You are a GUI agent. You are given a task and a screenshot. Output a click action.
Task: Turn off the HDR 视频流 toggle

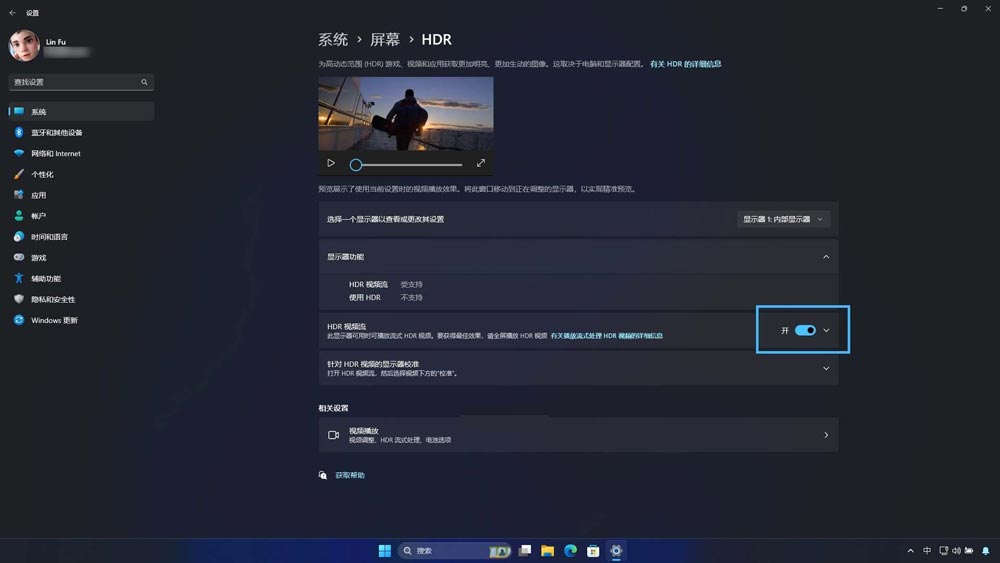click(x=805, y=330)
